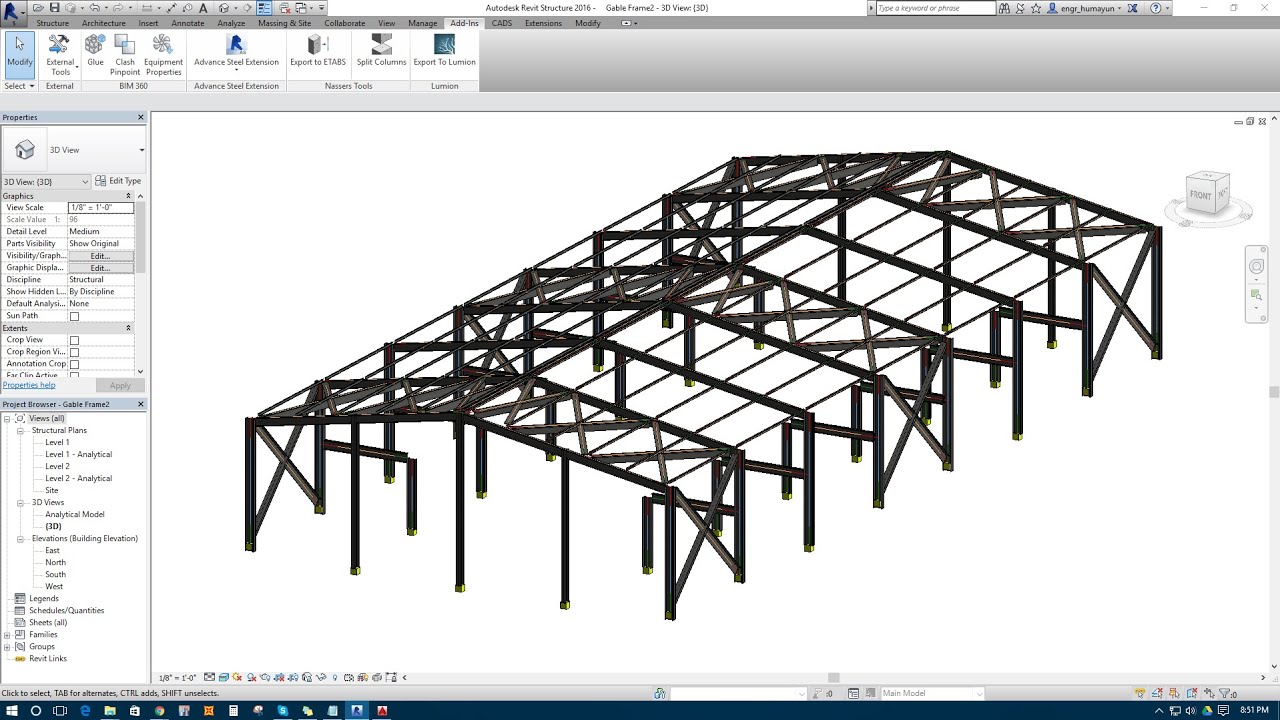Open Equipment Properties
The image size is (1280, 720).
click(163, 55)
